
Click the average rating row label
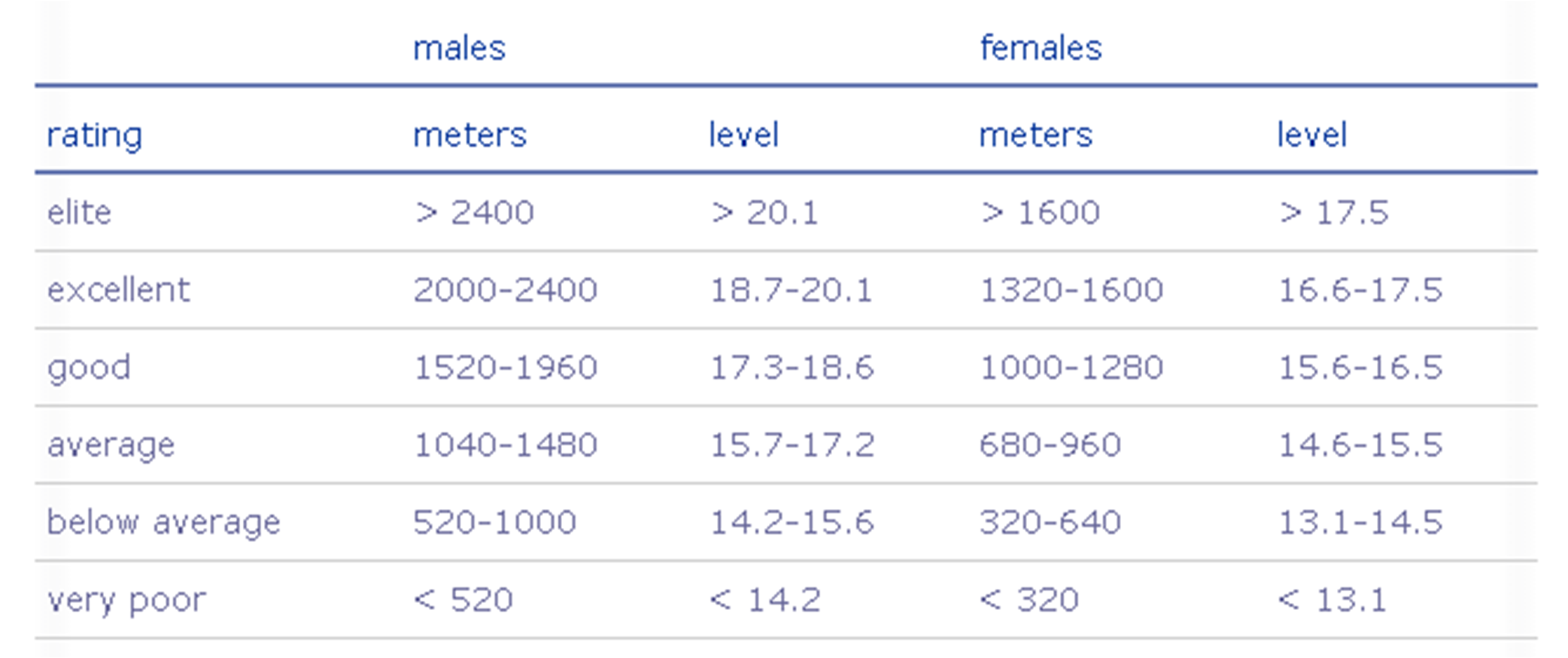click(x=111, y=446)
